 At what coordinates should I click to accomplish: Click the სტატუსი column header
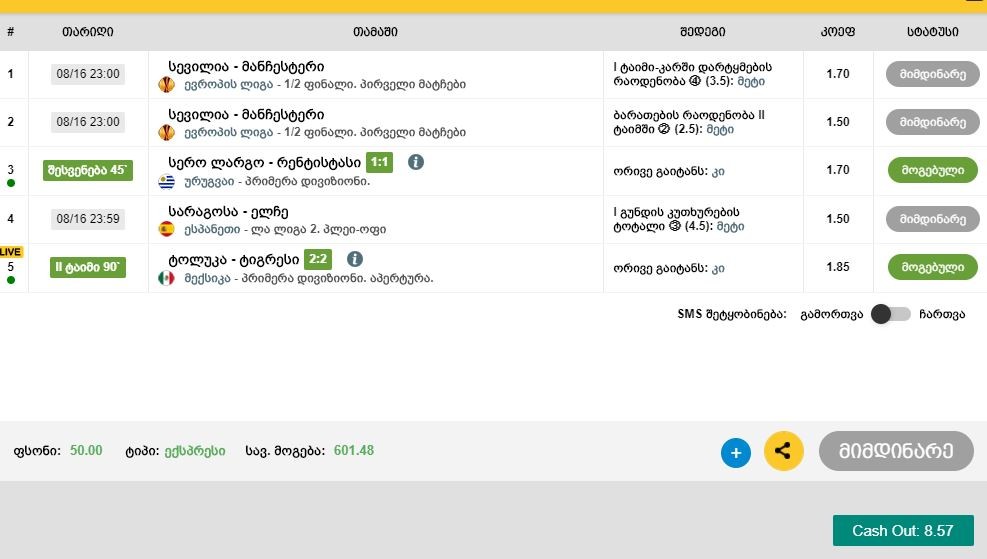click(x=932, y=31)
